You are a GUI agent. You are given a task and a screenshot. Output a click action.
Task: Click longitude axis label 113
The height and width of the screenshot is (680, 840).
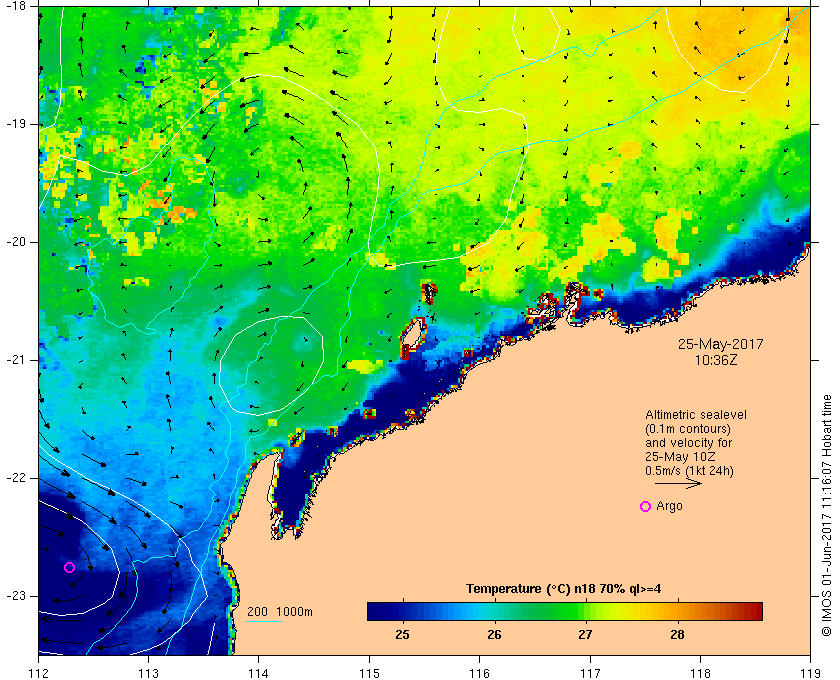148,672
